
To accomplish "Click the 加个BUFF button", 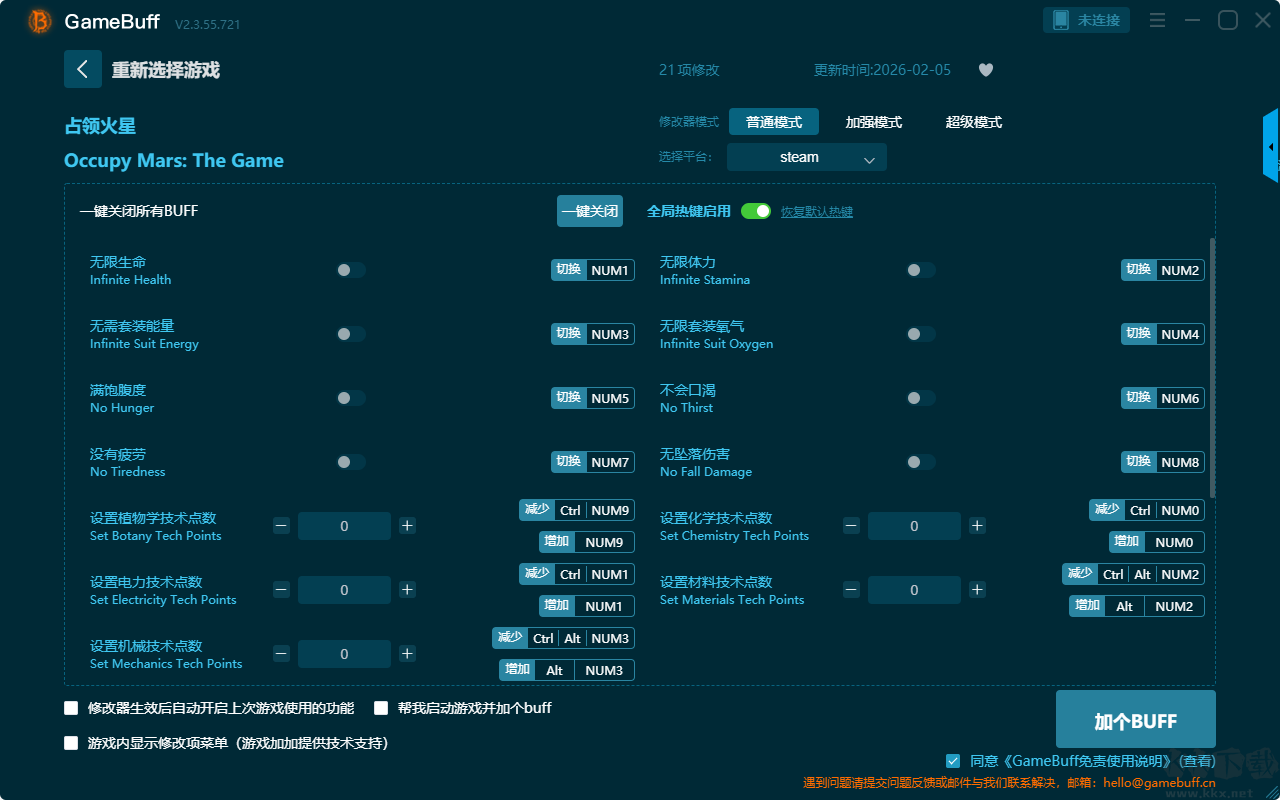I will 1136,720.
